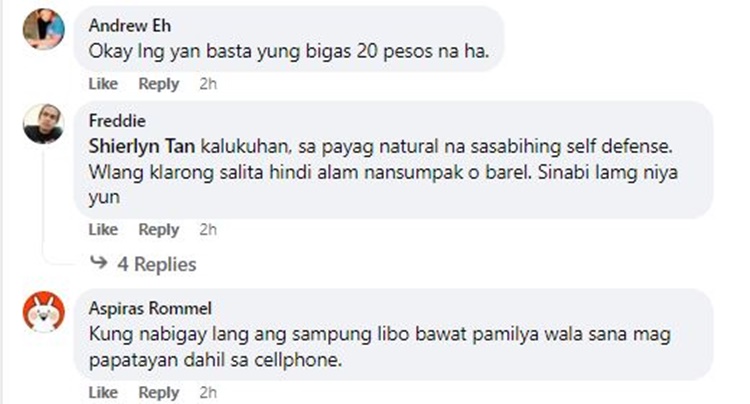Reply to Aspiras Rommel's comment
750x404 pixels.
(159, 393)
